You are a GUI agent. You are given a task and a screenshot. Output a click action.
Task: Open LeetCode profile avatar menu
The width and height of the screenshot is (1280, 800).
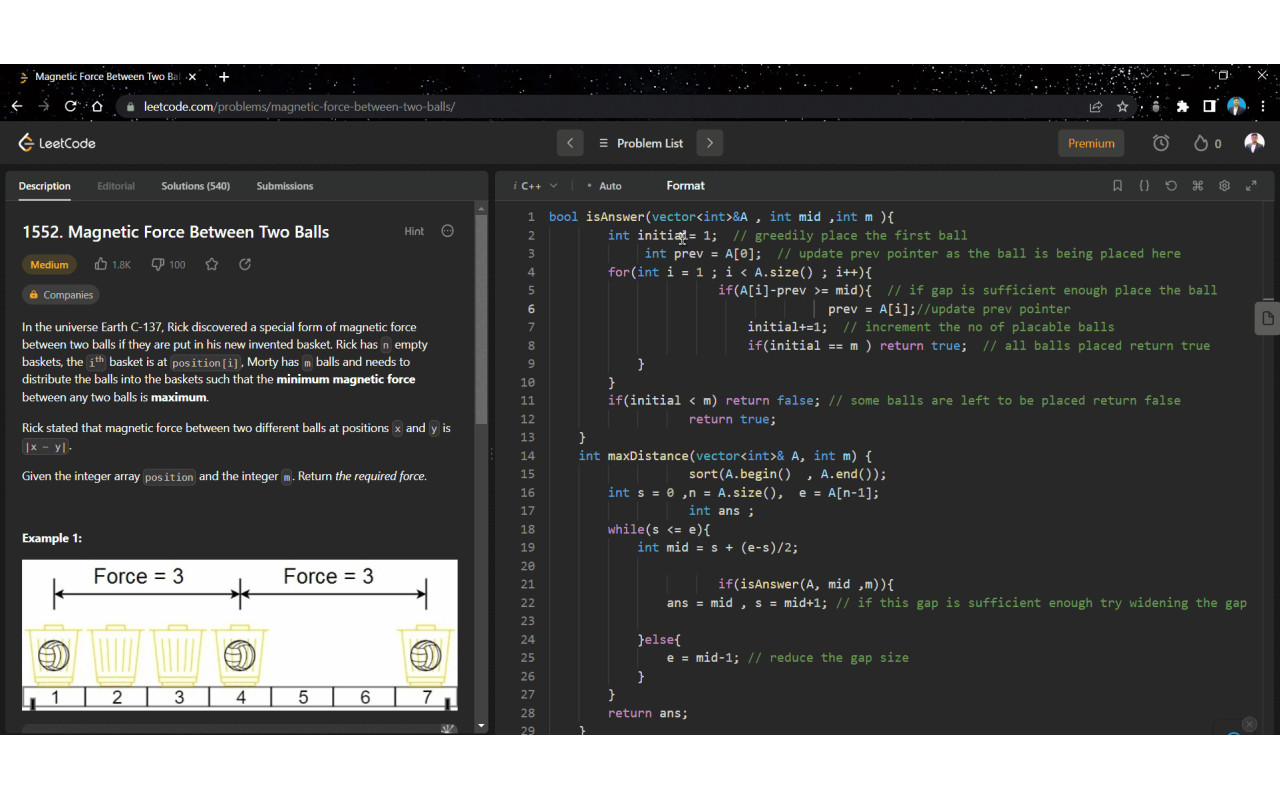[x=1254, y=143]
